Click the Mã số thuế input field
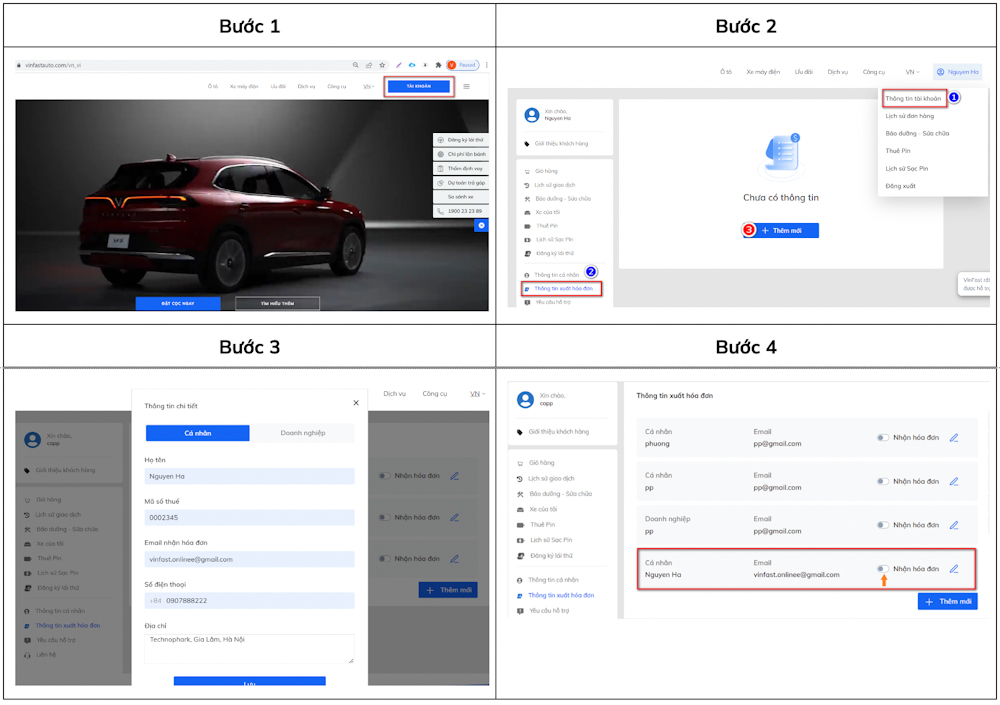This screenshot has height=705, width=1000. 249,518
